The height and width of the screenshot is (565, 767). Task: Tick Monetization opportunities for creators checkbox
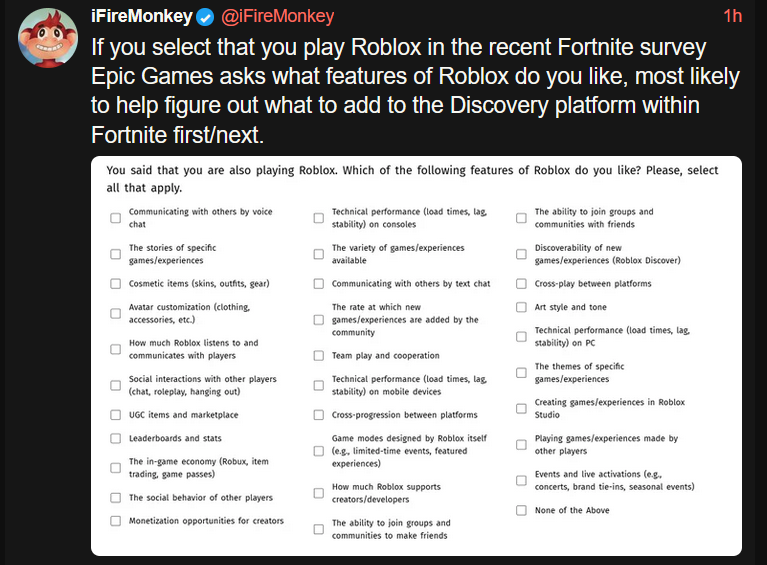[116, 521]
